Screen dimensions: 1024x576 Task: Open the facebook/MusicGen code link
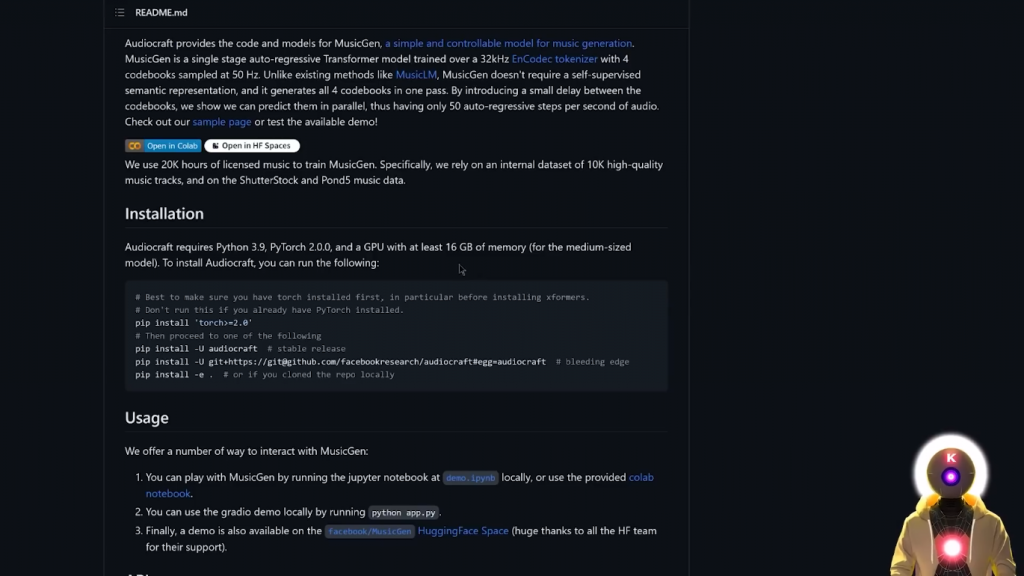[x=369, y=531]
